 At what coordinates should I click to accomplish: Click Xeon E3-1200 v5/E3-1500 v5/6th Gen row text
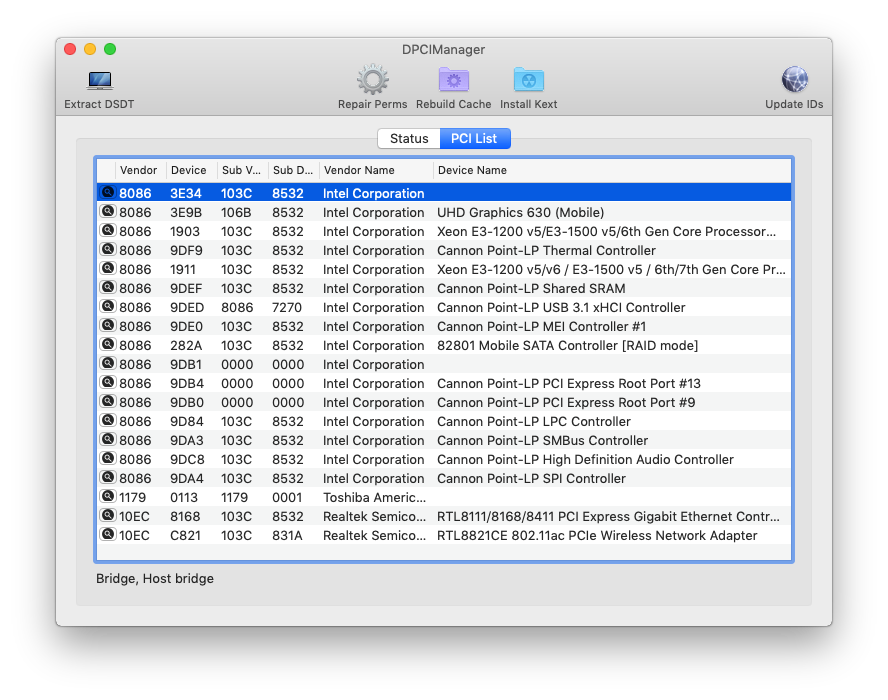[x=606, y=232]
